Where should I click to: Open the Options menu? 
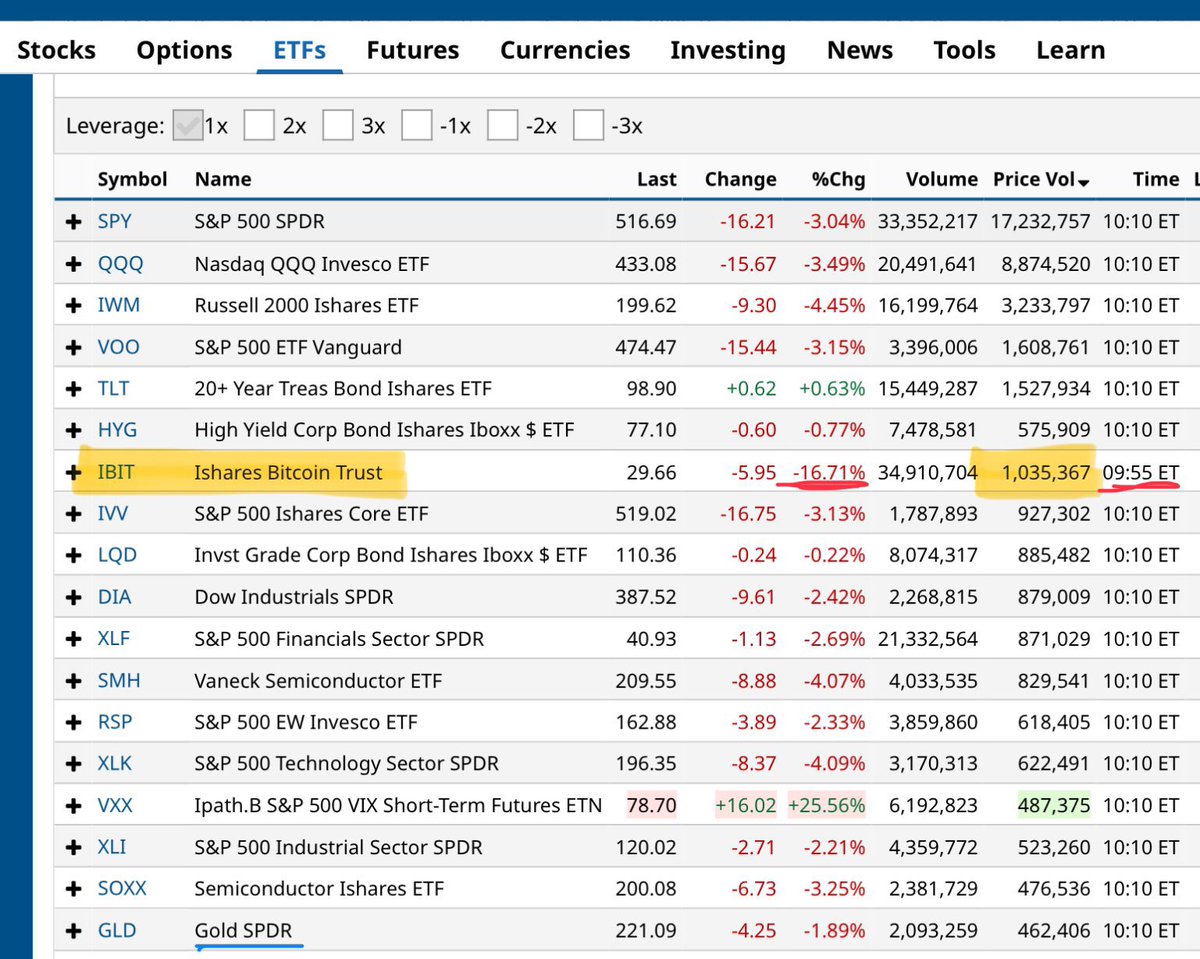184,50
